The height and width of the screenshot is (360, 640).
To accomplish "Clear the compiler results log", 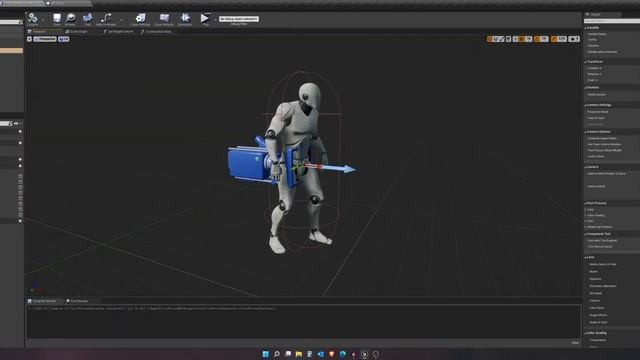I will [x=576, y=343].
